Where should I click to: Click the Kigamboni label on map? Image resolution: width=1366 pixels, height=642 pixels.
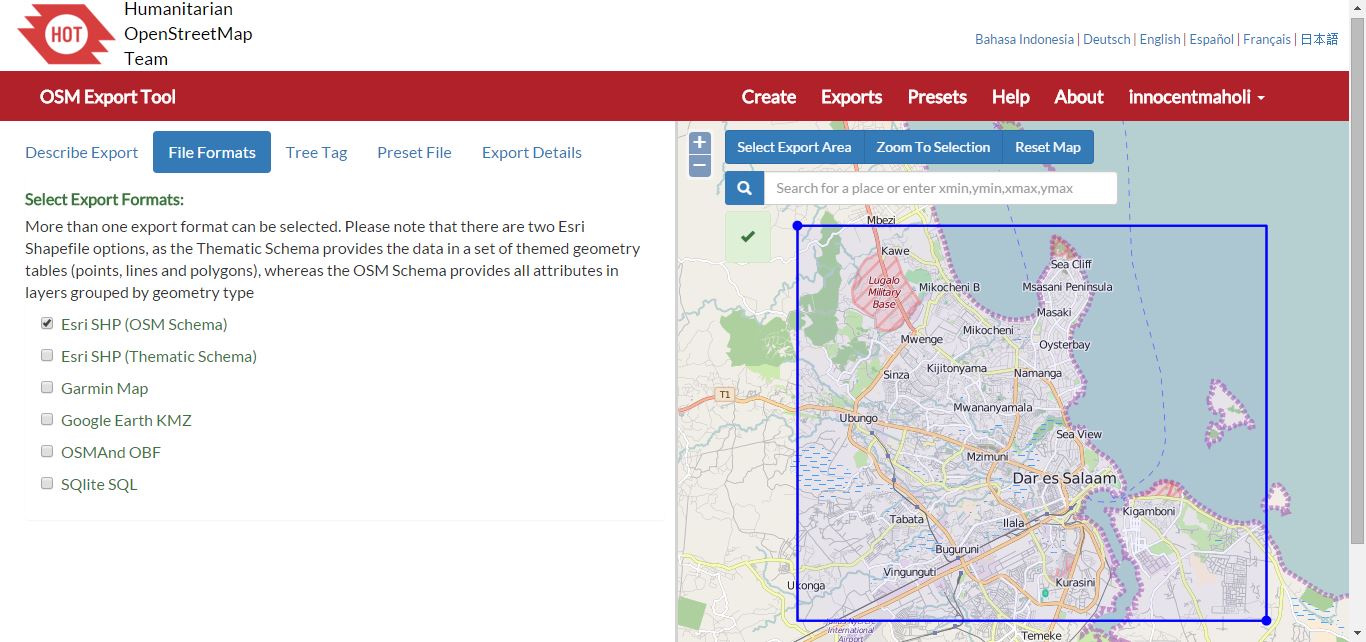(1149, 511)
